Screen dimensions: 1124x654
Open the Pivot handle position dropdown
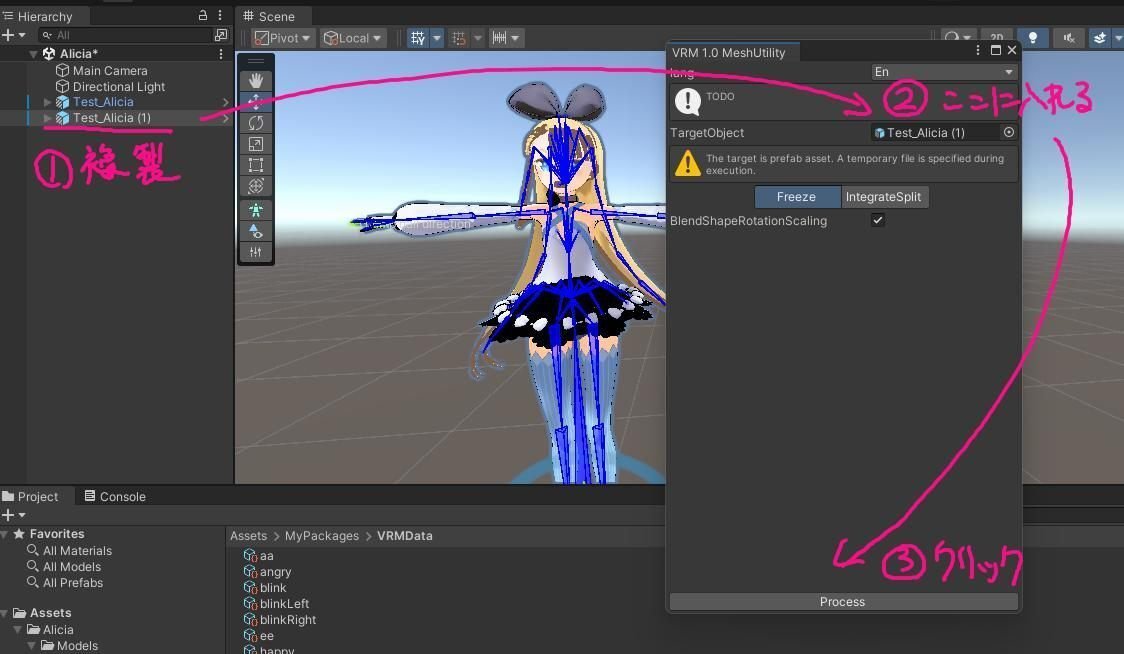pyautogui.click(x=282, y=38)
